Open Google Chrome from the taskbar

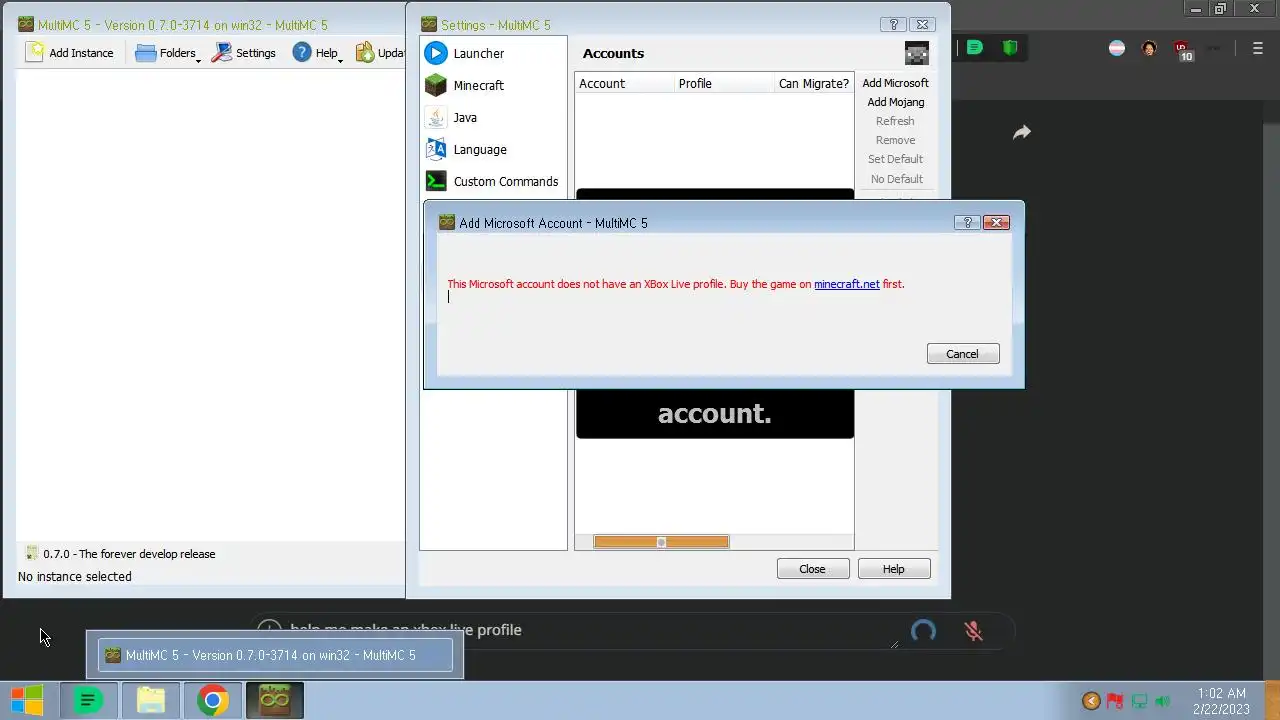pyautogui.click(x=212, y=701)
